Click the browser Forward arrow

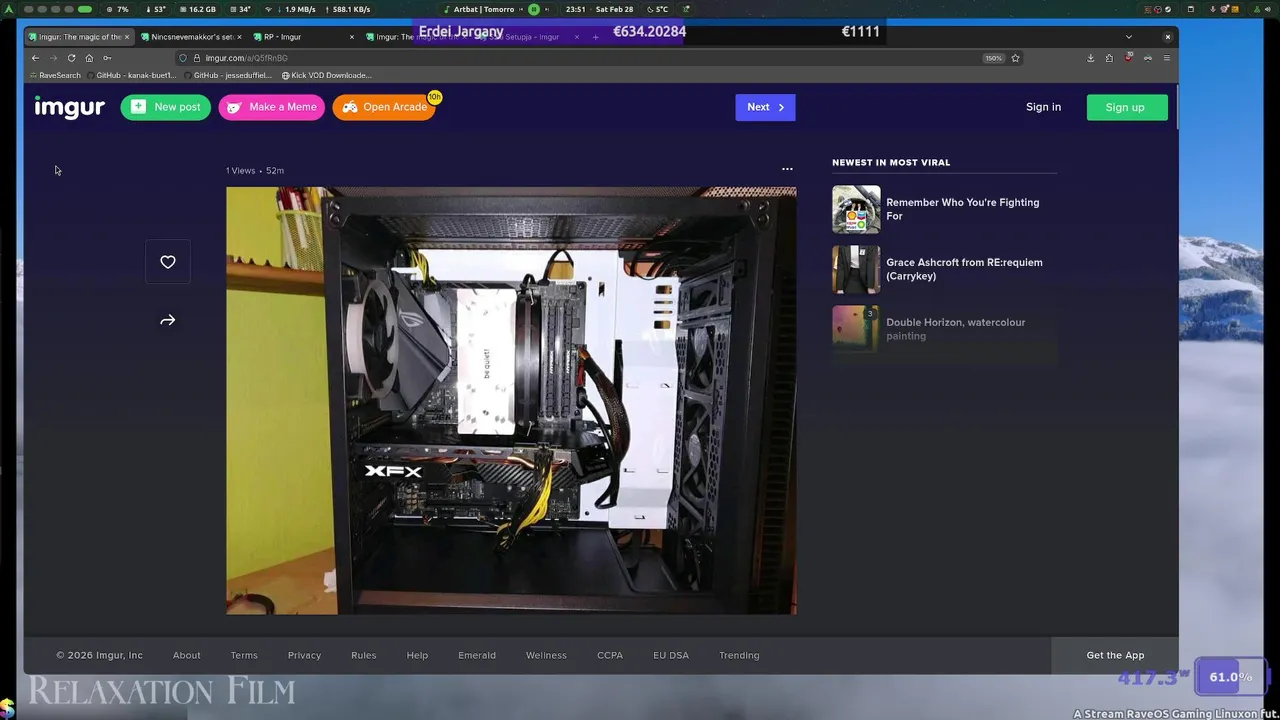point(53,58)
